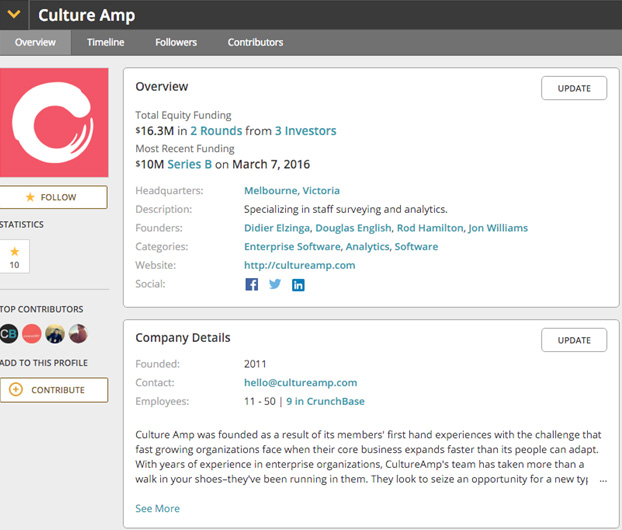Open founder Douglas English's profile
The height and width of the screenshot is (530, 622).
pyautogui.click(x=353, y=228)
